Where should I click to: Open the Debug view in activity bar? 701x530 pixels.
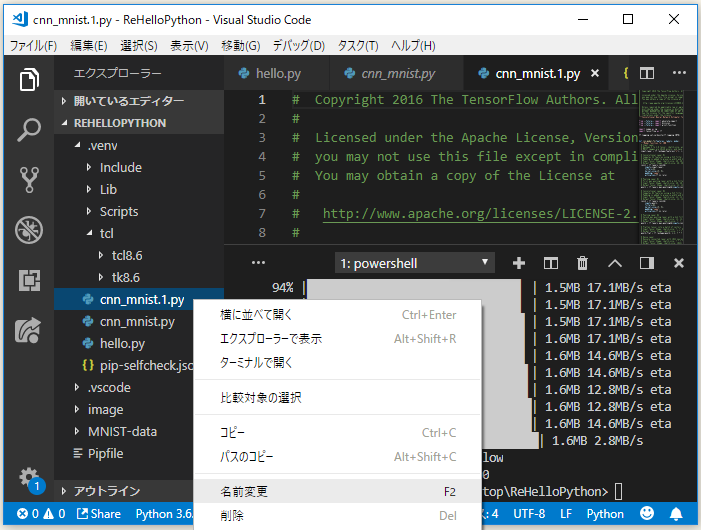[x=29, y=230]
